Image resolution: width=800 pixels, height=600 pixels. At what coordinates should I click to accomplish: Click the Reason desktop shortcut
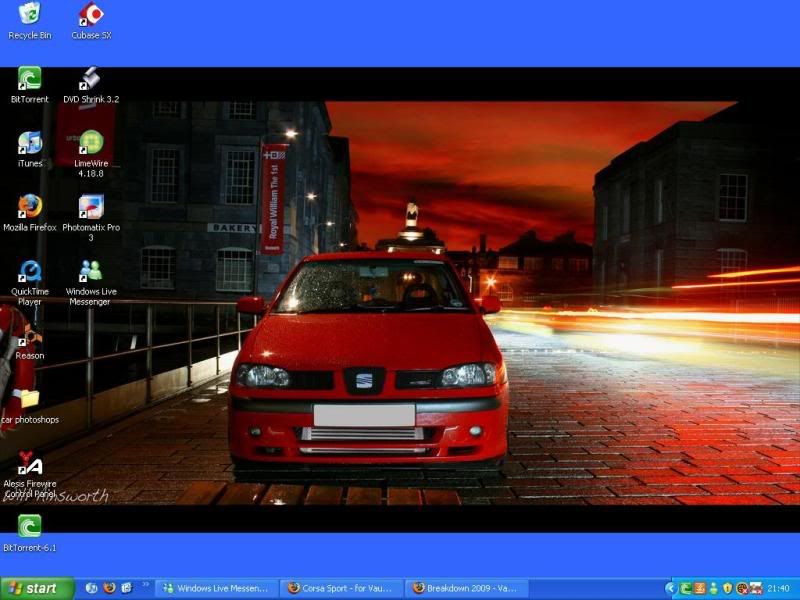click(30, 336)
